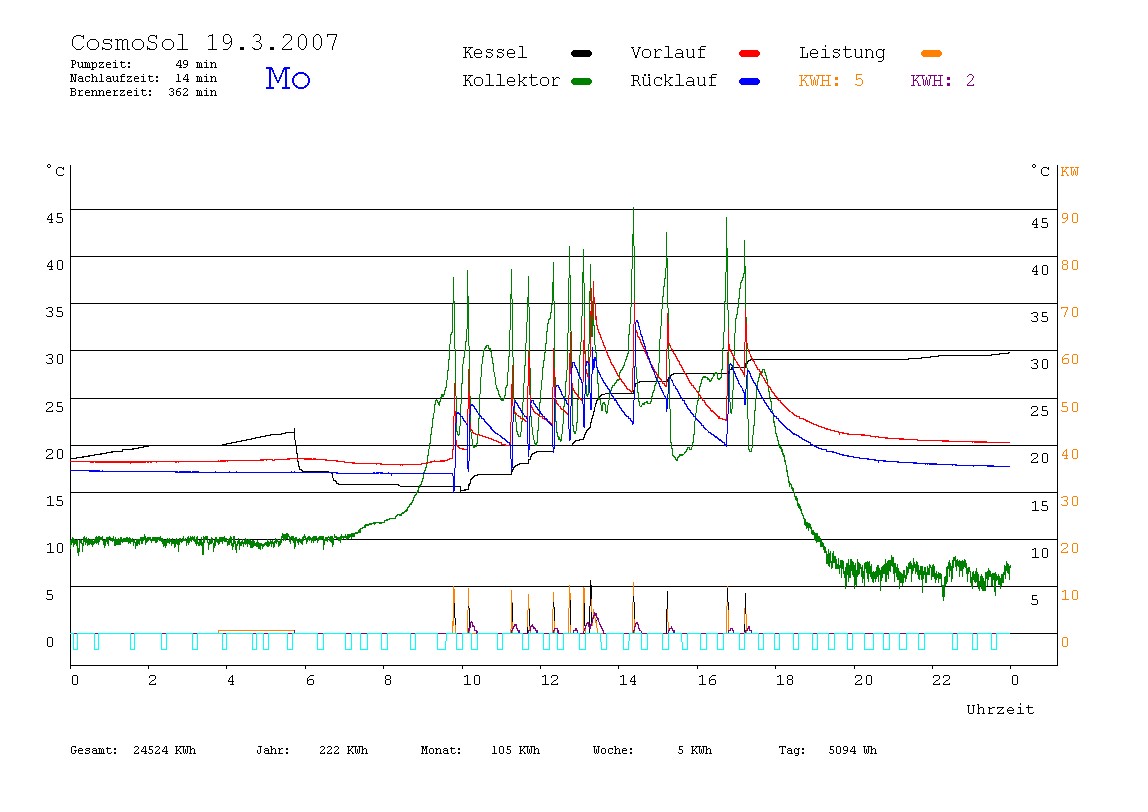
Task: Click the 'Pumpzeit:' label
Action: pos(101,64)
